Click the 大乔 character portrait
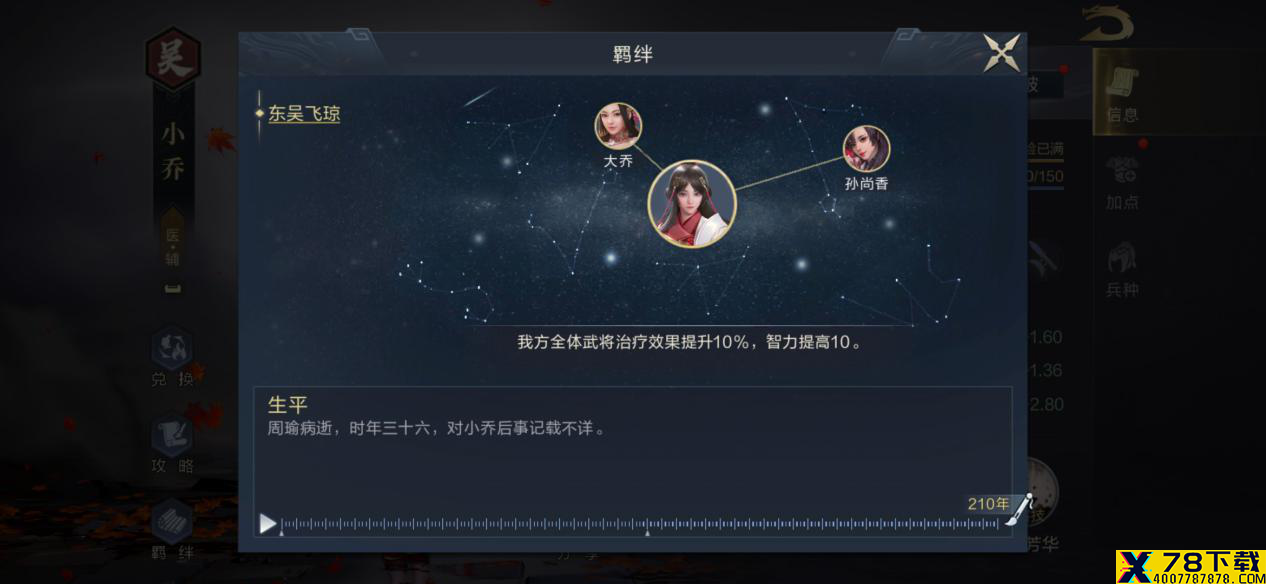The width and height of the screenshot is (1266, 584). coord(618,126)
